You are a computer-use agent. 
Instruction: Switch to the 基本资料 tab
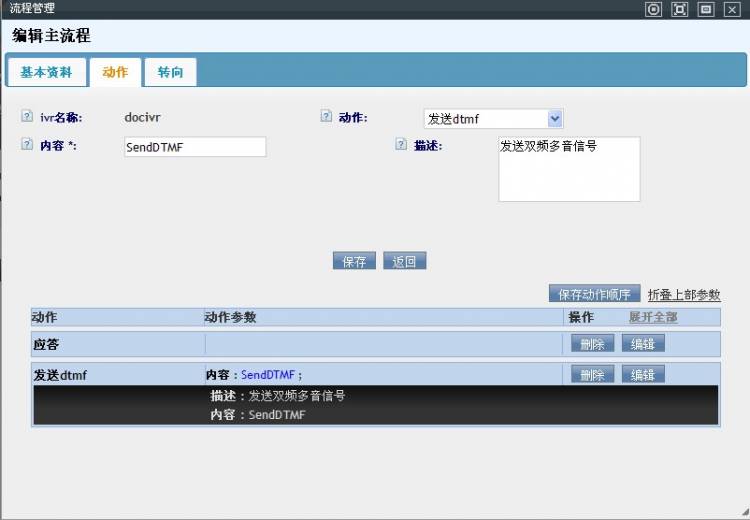coord(46,72)
